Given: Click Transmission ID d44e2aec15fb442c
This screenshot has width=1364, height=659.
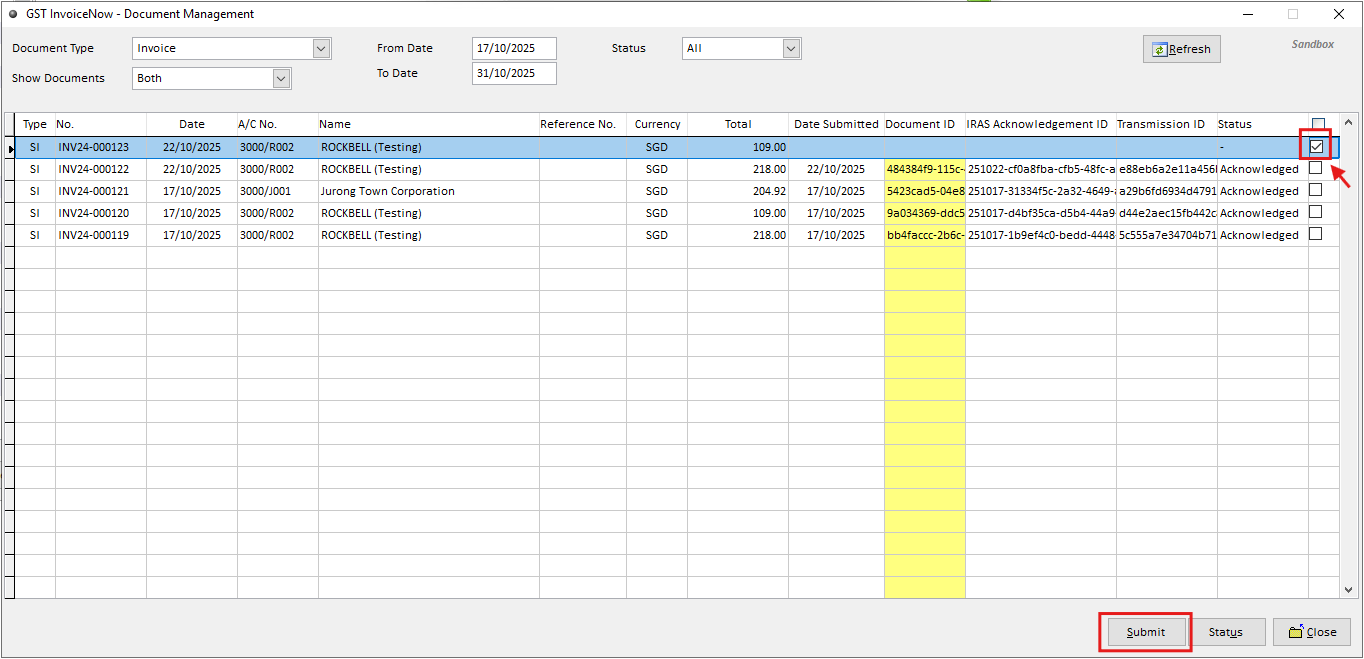Looking at the screenshot, I should [1167, 213].
